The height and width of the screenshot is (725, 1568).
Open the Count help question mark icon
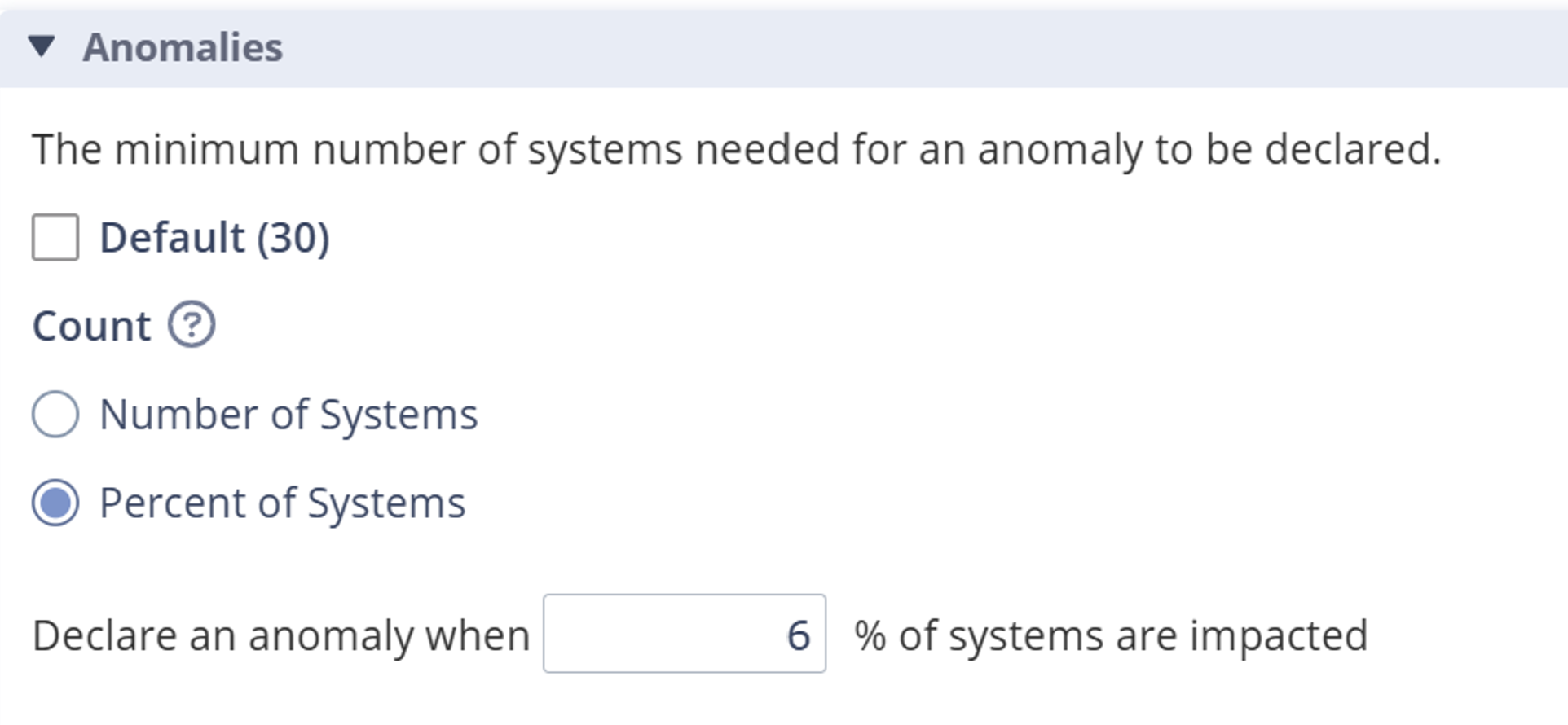pos(192,325)
